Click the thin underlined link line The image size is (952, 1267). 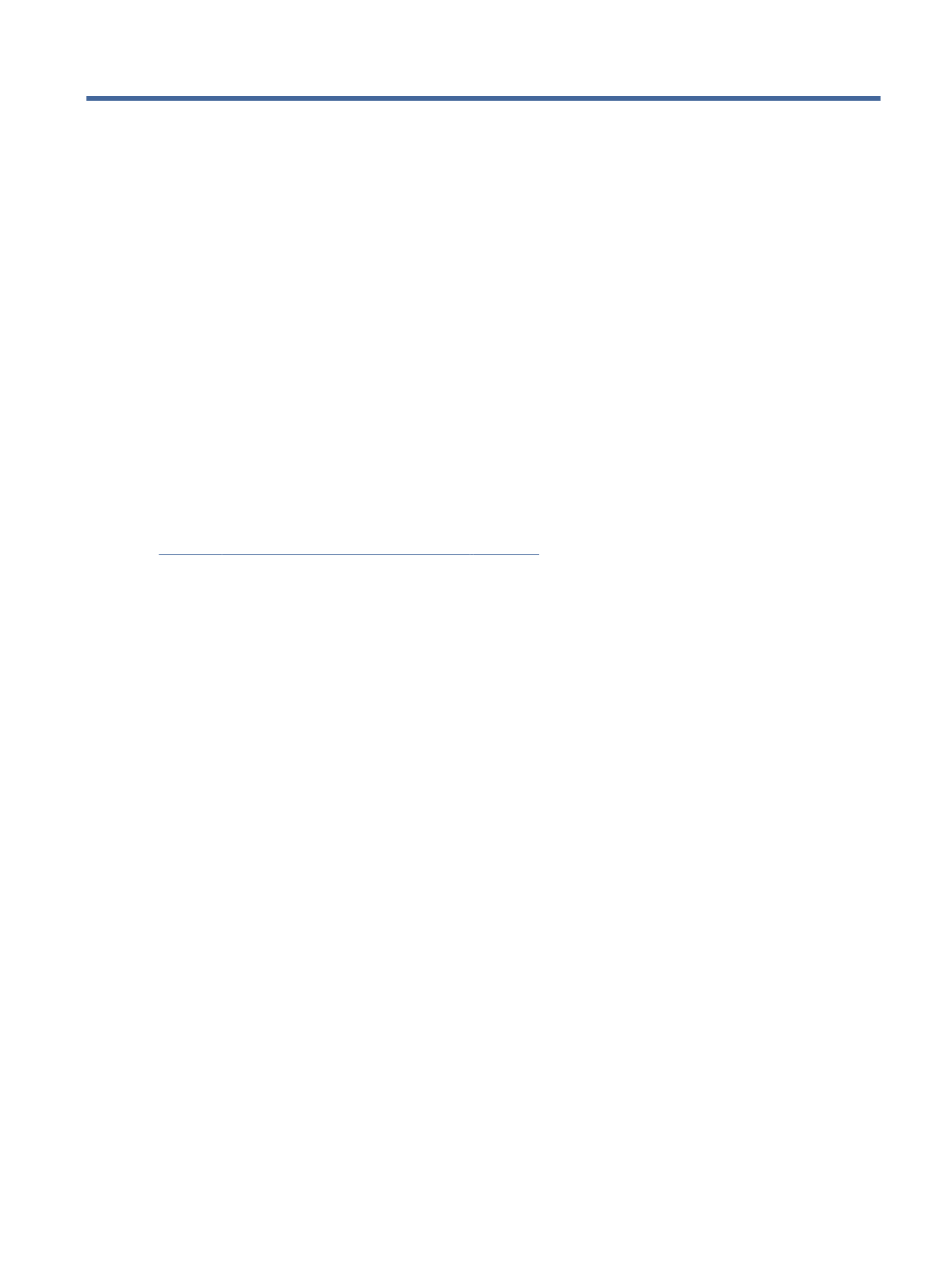click(x=350, y=553)
